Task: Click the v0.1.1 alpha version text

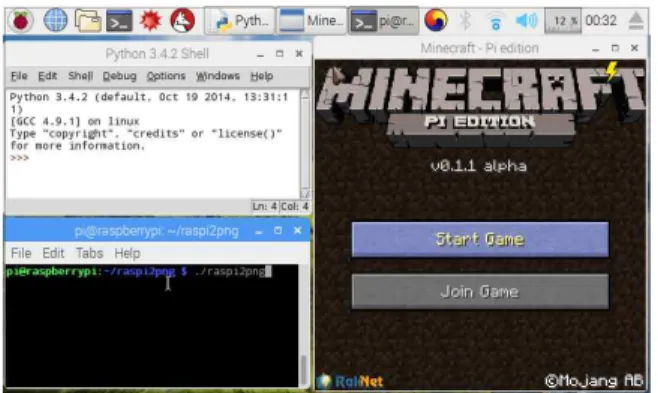Action: [x=478, y=166]
